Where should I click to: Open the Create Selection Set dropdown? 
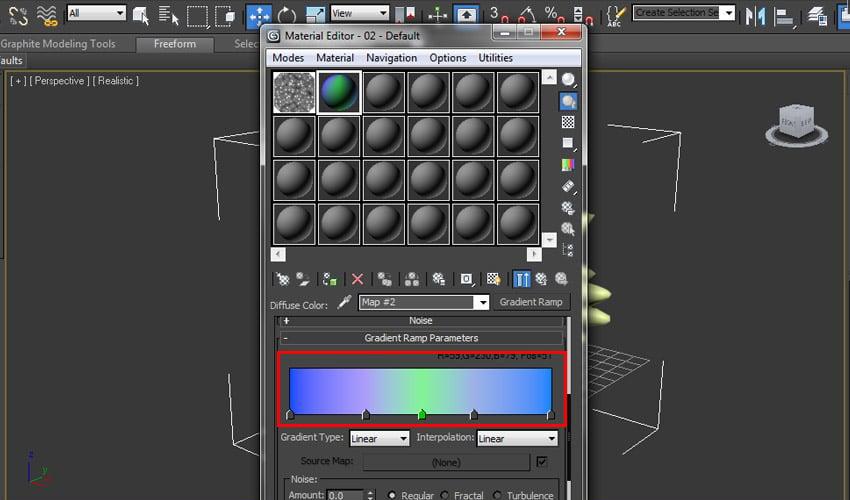click(684, 12)
